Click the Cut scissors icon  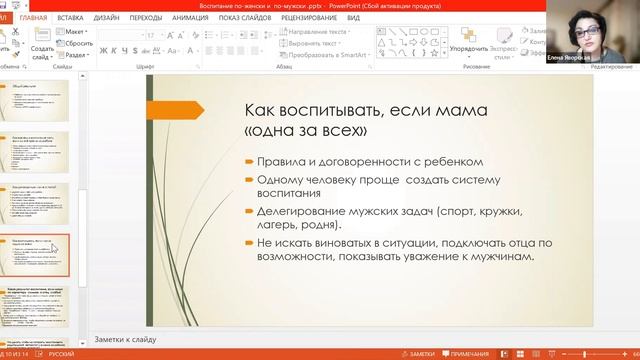(x=16, y=31)
